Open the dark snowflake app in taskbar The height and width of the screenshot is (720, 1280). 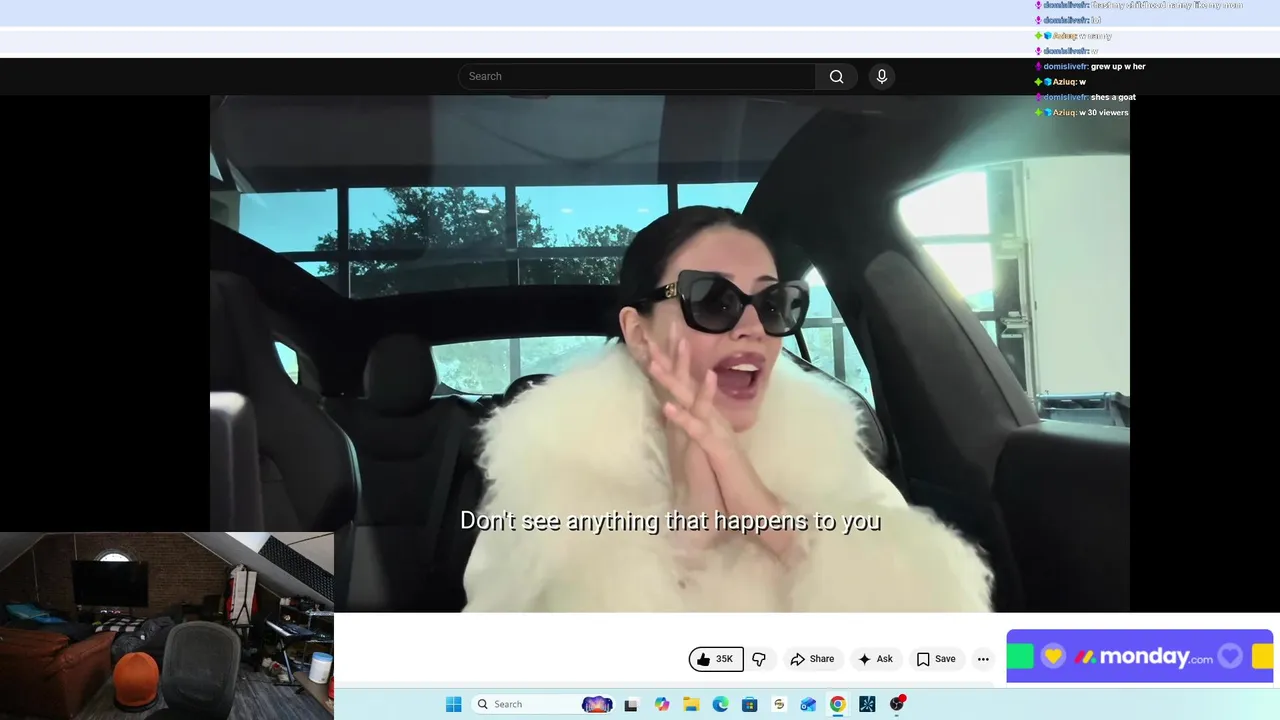[867, 704]
